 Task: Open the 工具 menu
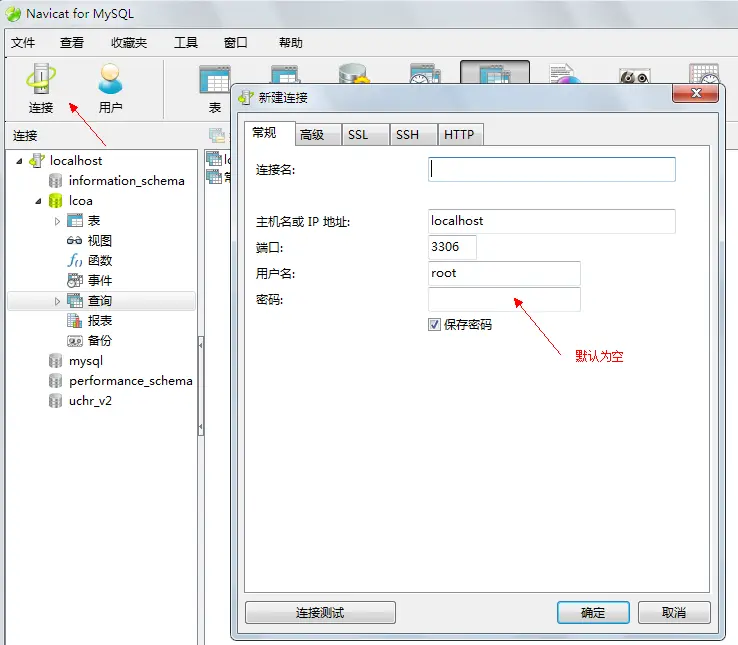186,43
